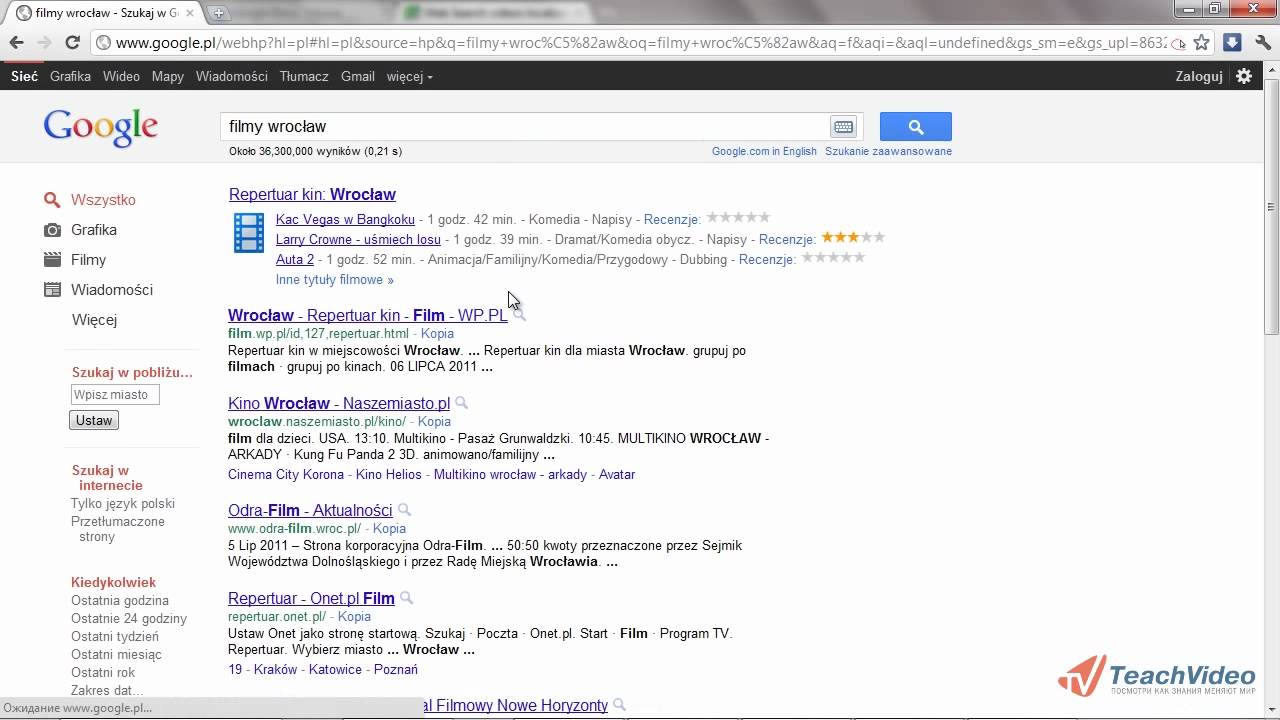
Task: Bookmark this page with the star icon
Action: 1202,43
